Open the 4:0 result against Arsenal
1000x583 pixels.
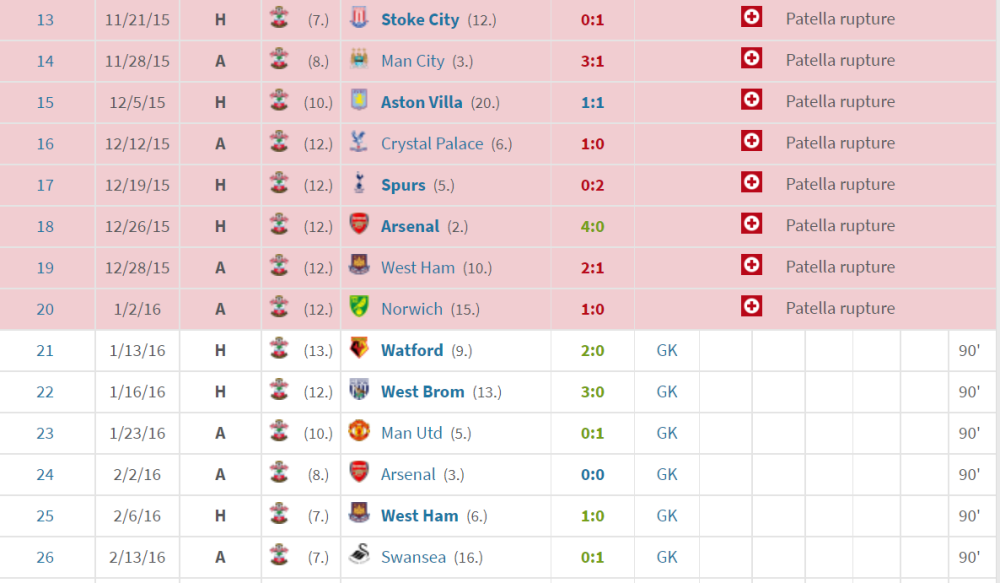click(x=593, y=226)
